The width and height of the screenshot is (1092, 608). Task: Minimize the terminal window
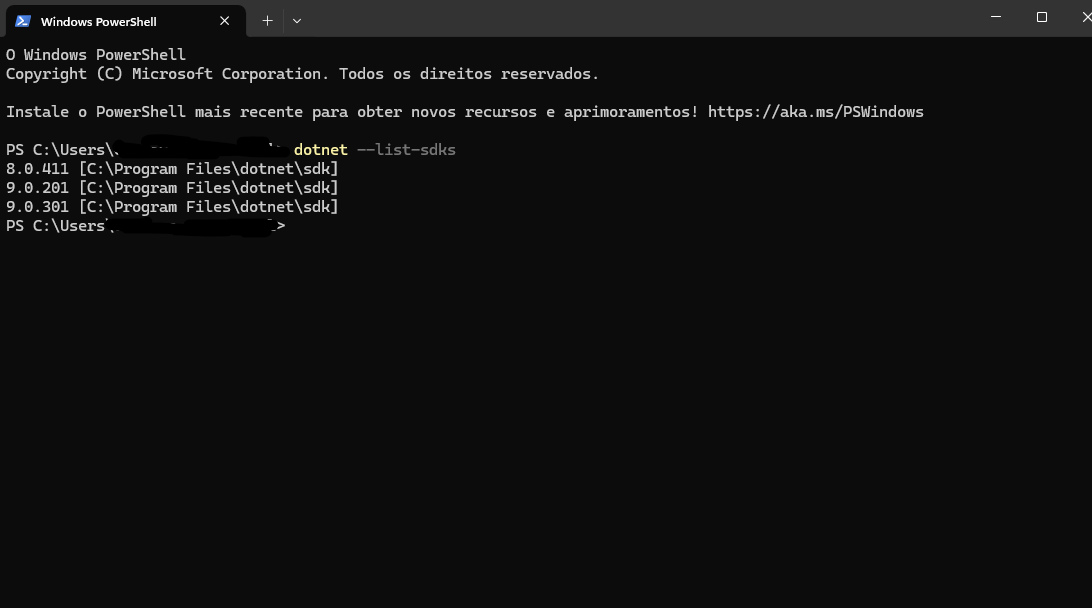pos(996,17)
